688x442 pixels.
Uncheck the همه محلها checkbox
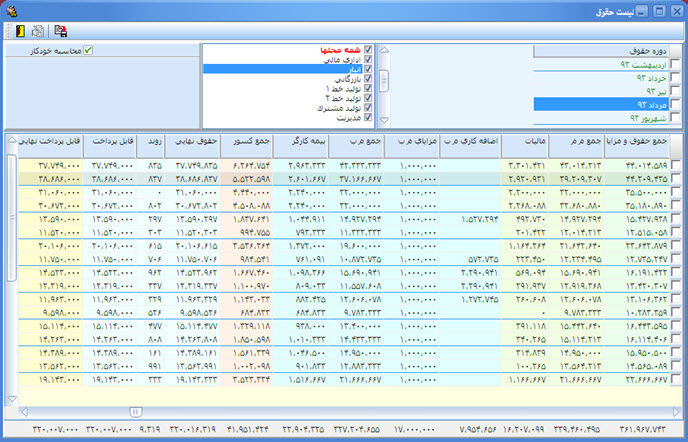pos(369,50)
